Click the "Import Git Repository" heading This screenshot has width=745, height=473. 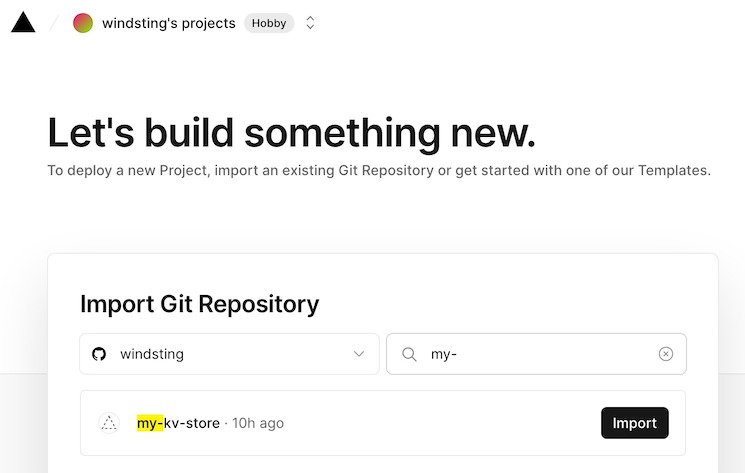(199, 303)
